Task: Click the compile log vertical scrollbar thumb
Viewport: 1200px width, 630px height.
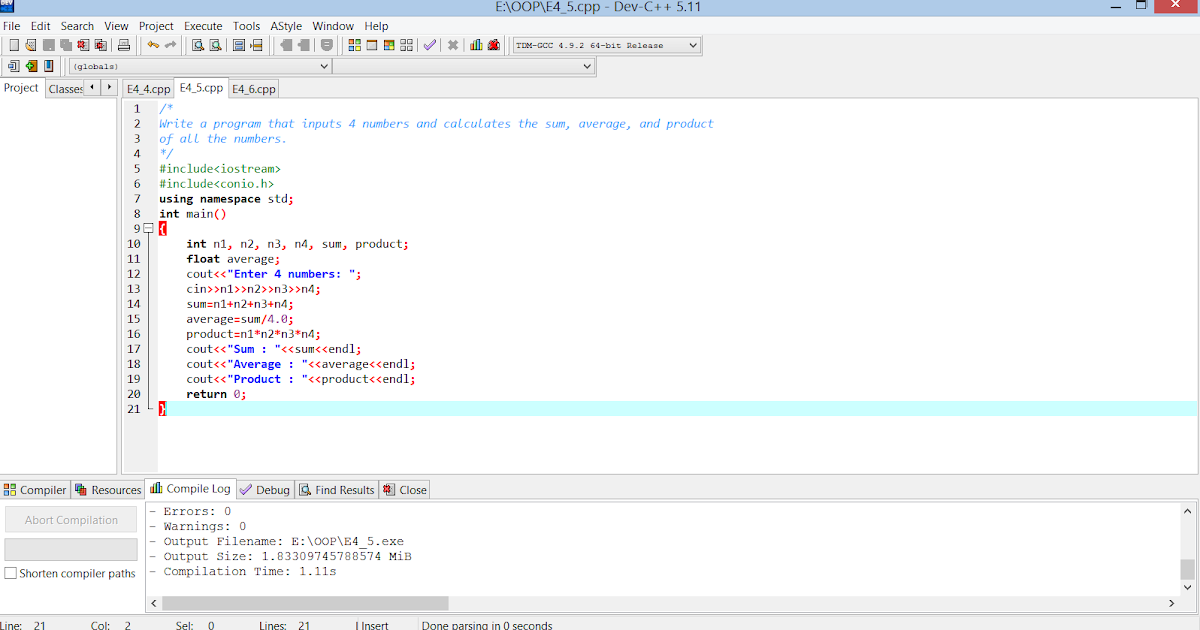Action: click(x=1187, y=569)
